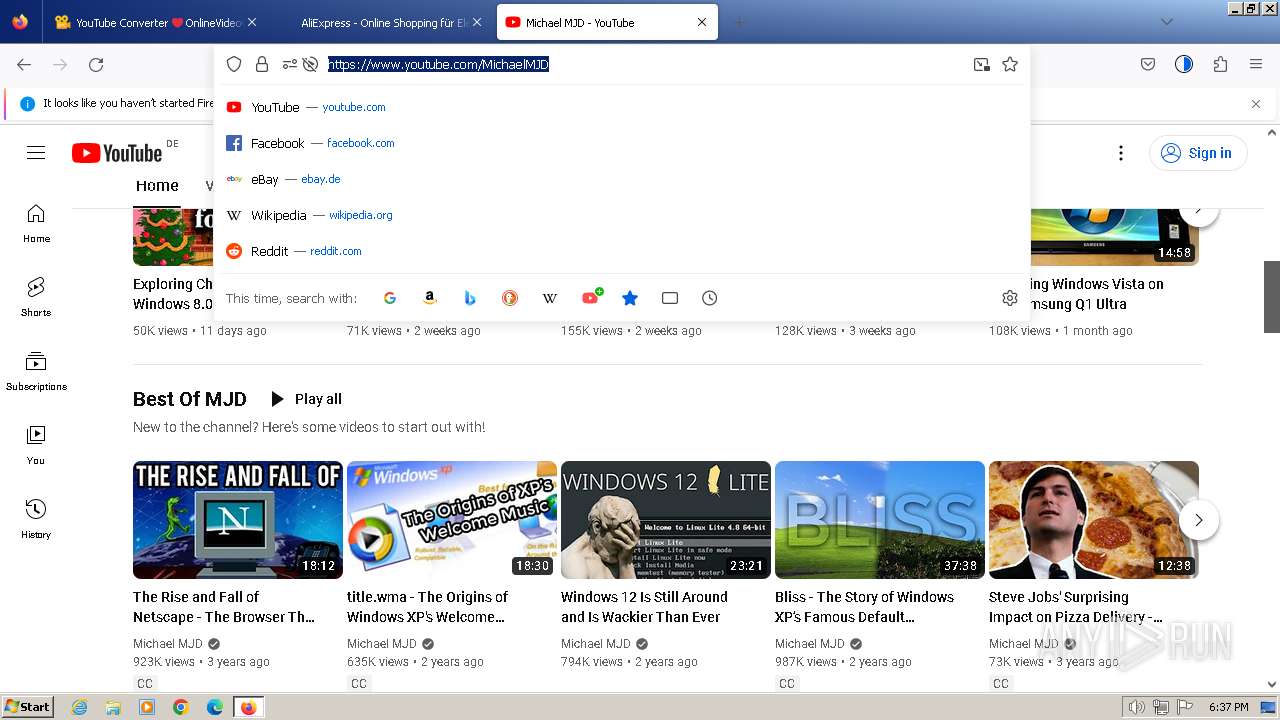Open site permissions icon in address bar
1280x720 pixels.
289,64
